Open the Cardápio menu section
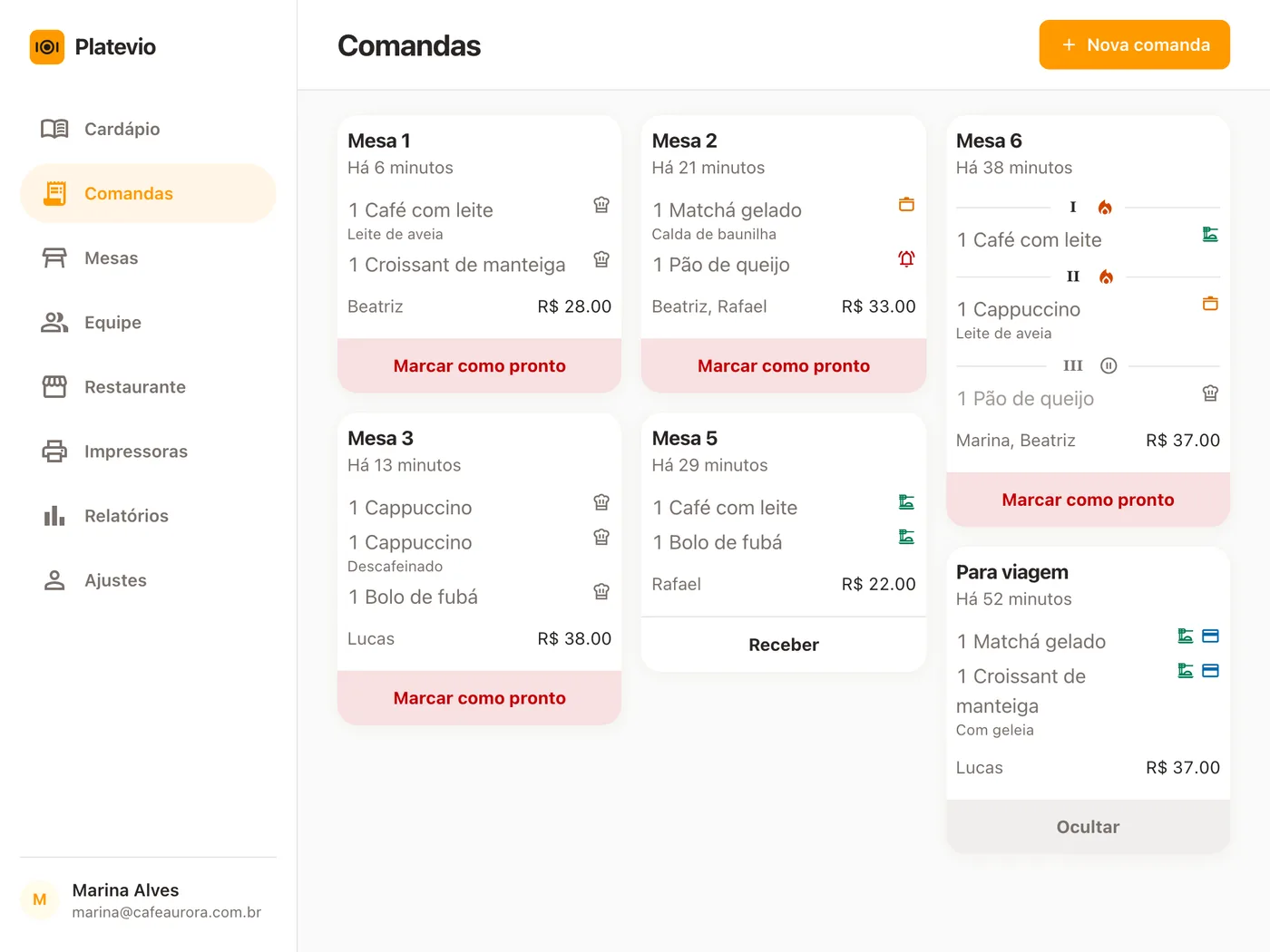The width and height of the screenshot is (1270, 952). 148,129
